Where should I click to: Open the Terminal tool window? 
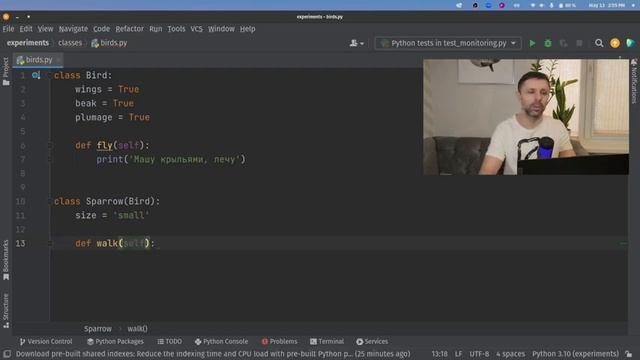pos(327,342)
